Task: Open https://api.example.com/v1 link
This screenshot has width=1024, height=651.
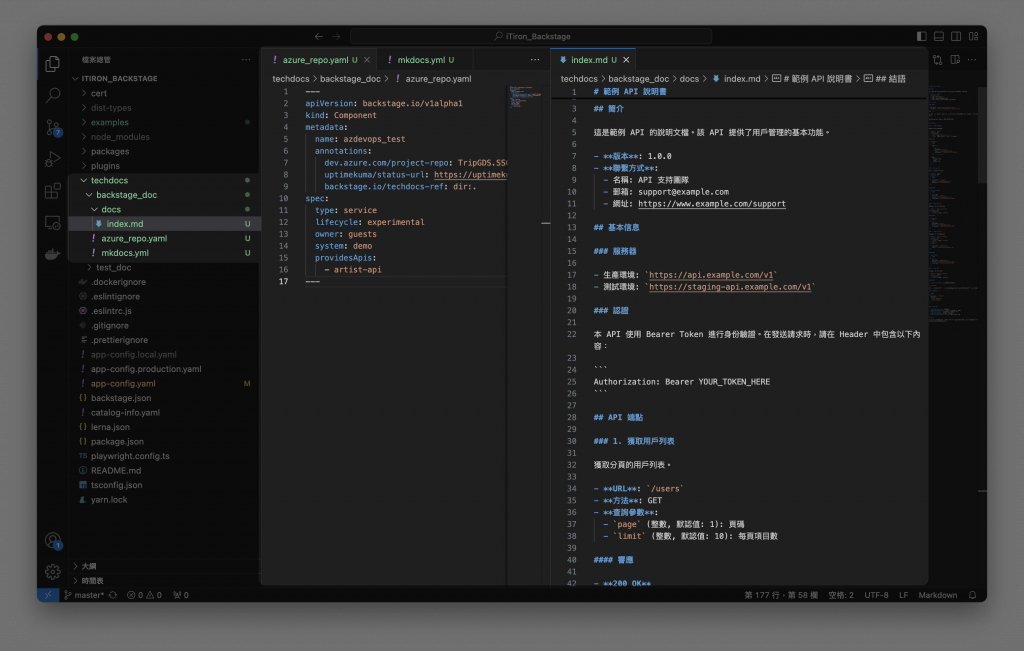Action: 711,275
